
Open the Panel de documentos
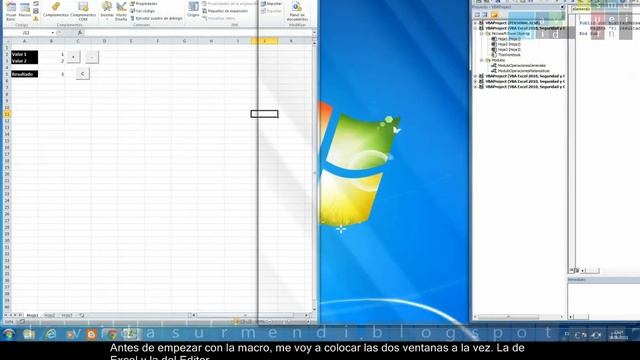(x=297, y=11)
